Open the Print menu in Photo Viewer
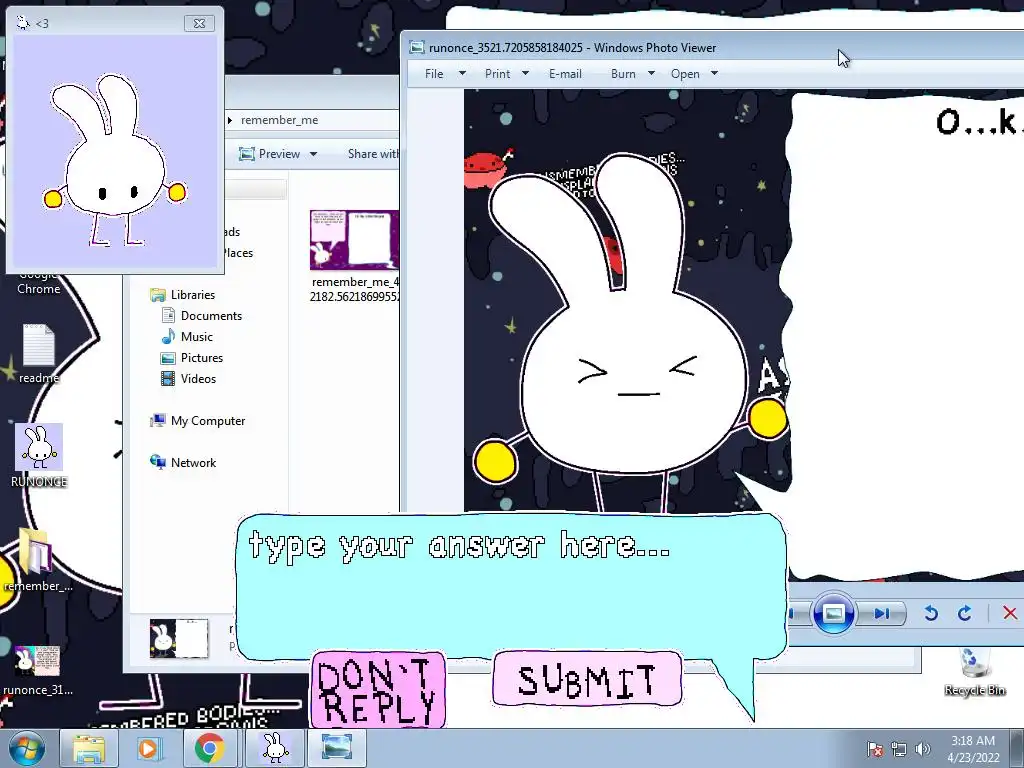Image resolution: width=1024 pixels, height=768 pixels. (498, 74)
